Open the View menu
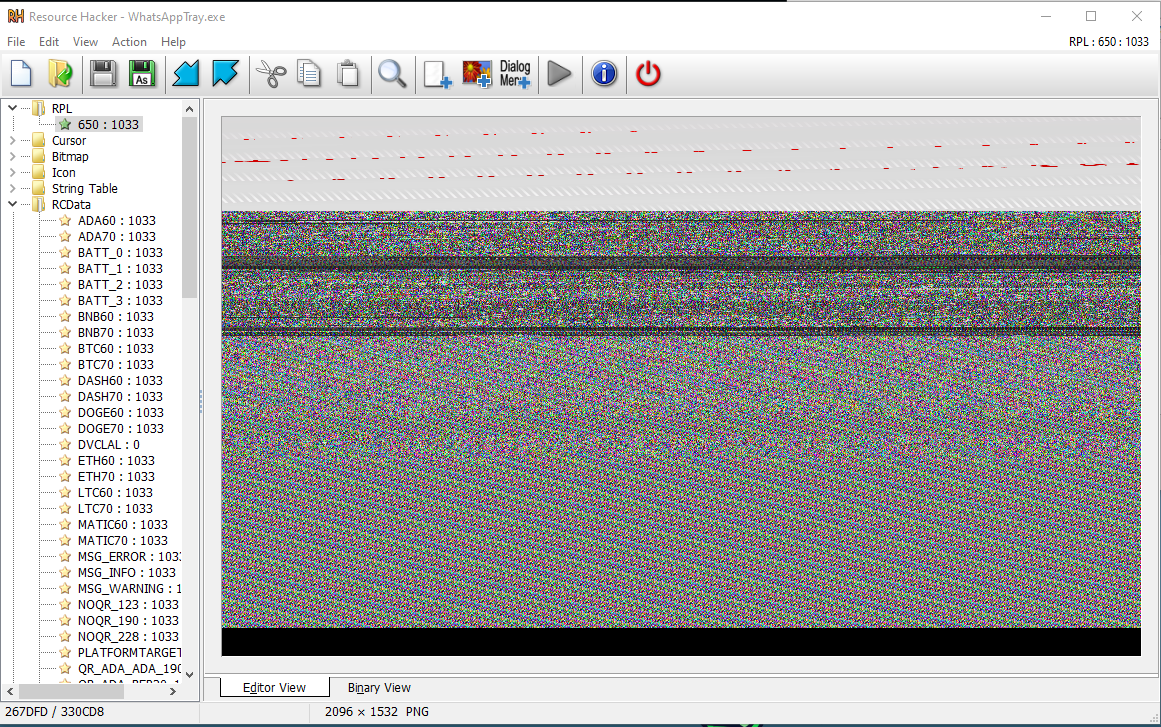 click(x=85, y=41)
